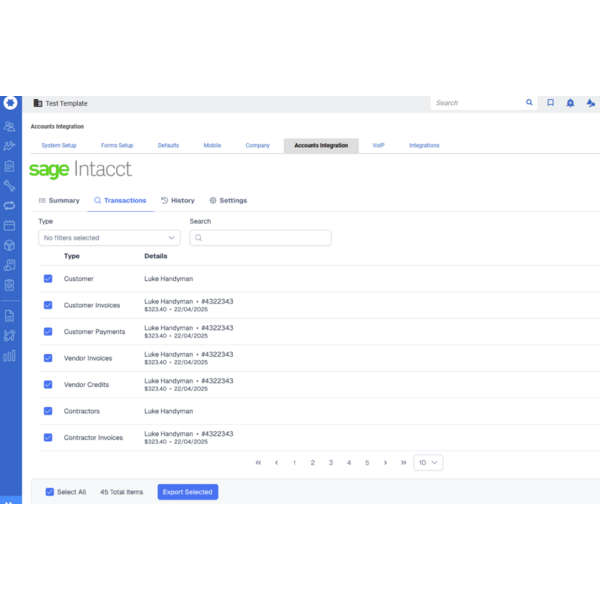
Task: Click the bar chart icon in sidebar
Action: 10,355
